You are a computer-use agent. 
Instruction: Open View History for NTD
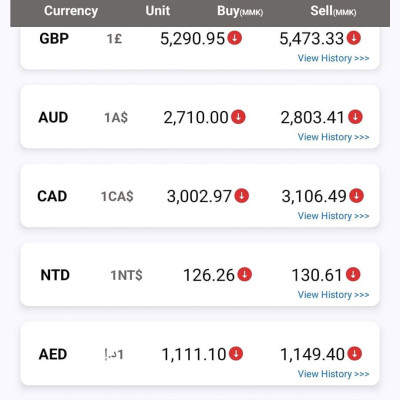point(333,295)
